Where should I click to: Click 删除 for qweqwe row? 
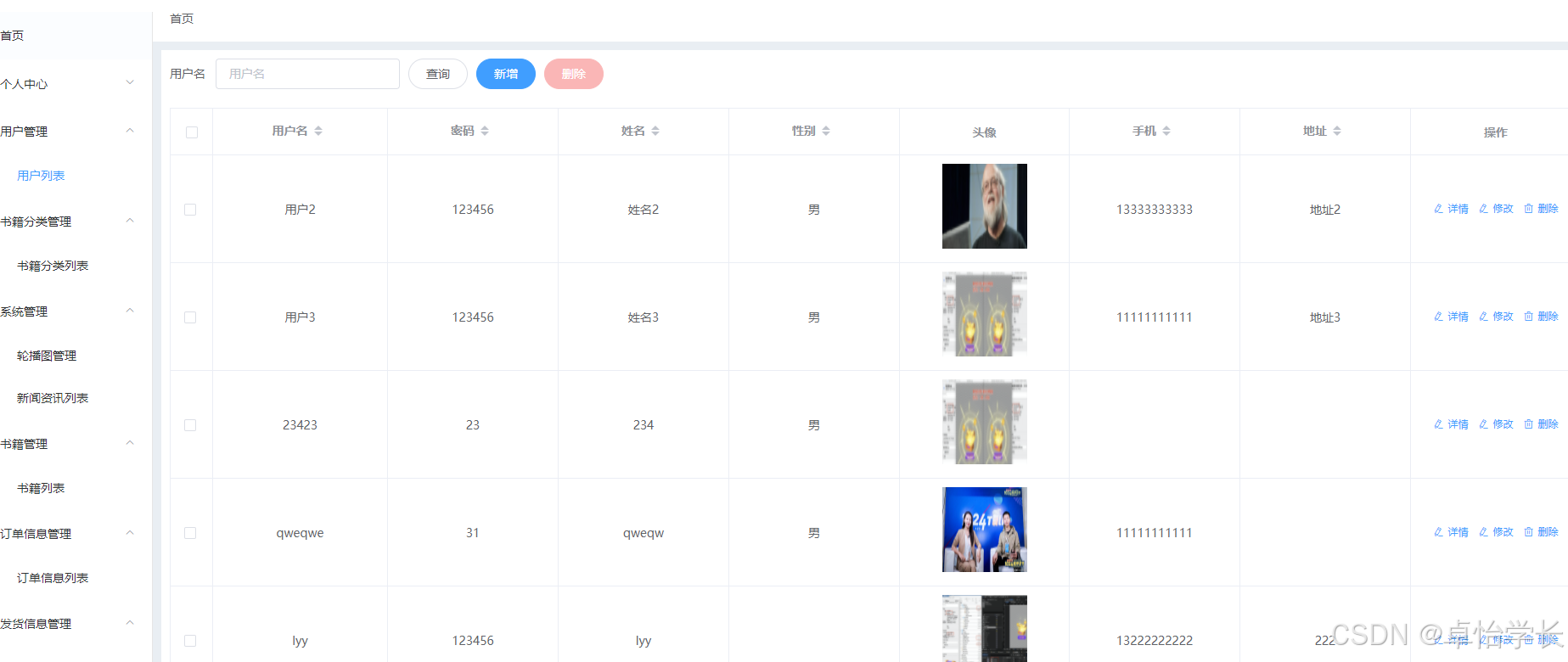[1541, 532]
